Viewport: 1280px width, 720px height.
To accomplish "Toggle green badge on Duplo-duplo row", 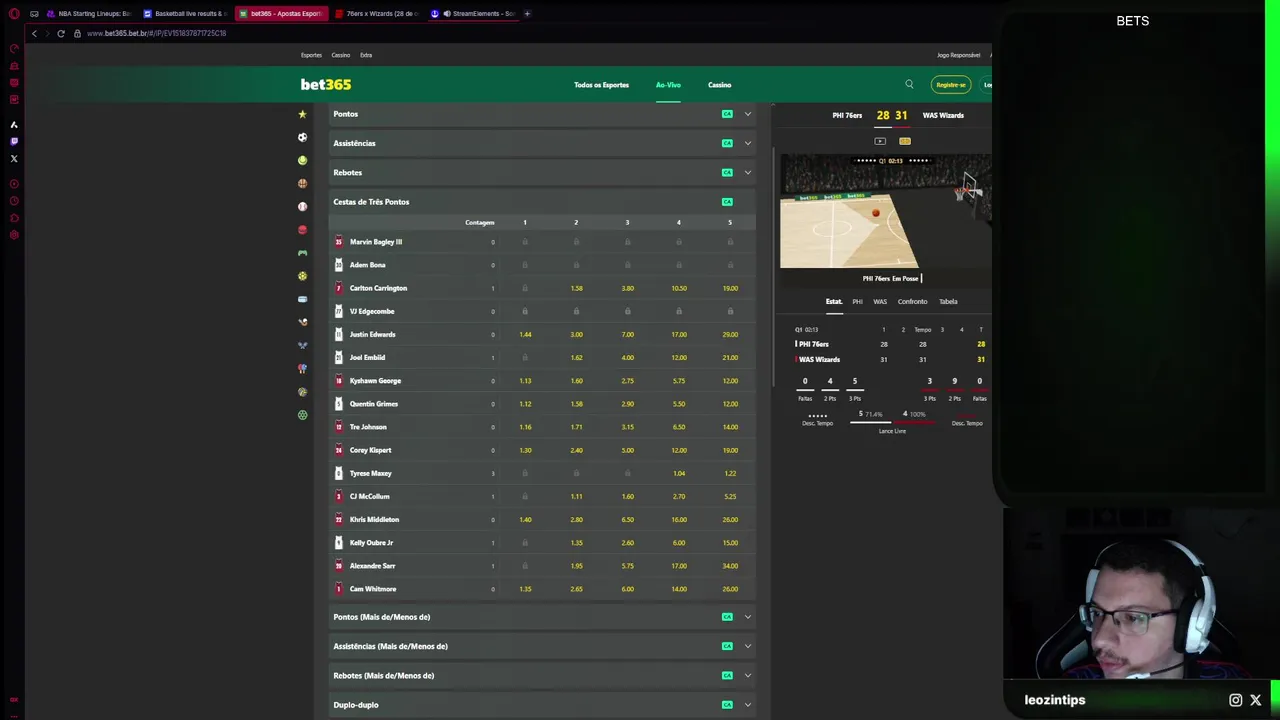I will (x=727, y=705).
